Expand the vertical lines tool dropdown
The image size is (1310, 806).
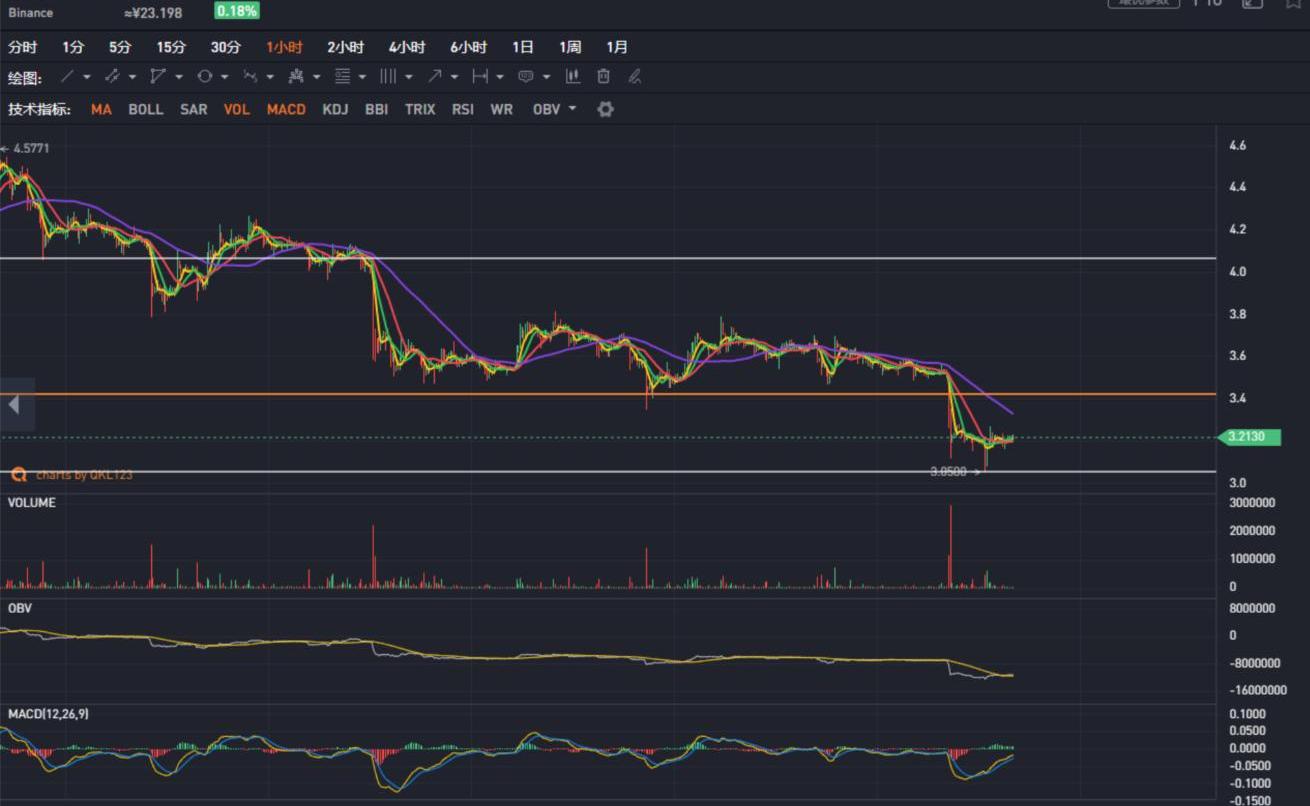tap(409, 77)
